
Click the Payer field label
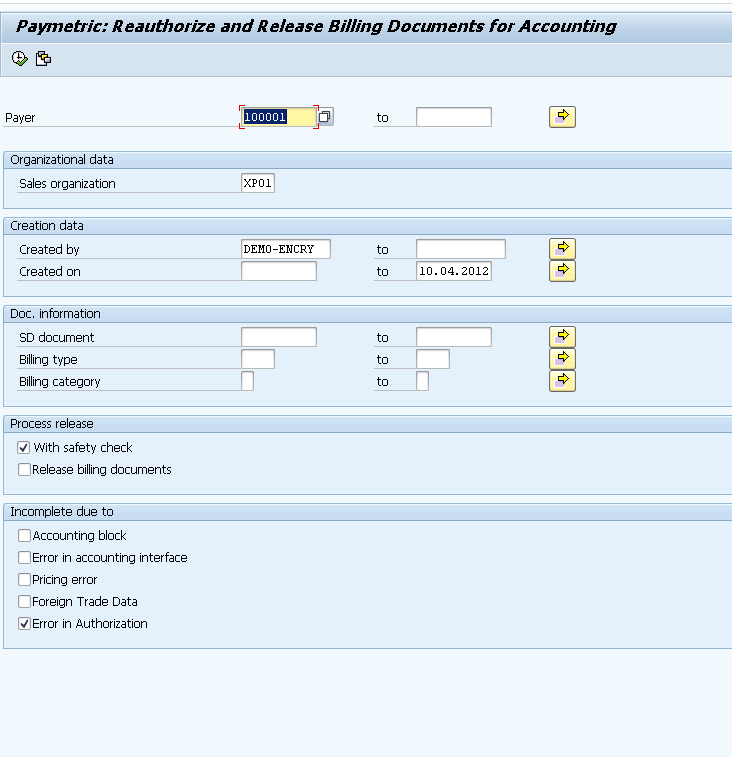point(20,118)
